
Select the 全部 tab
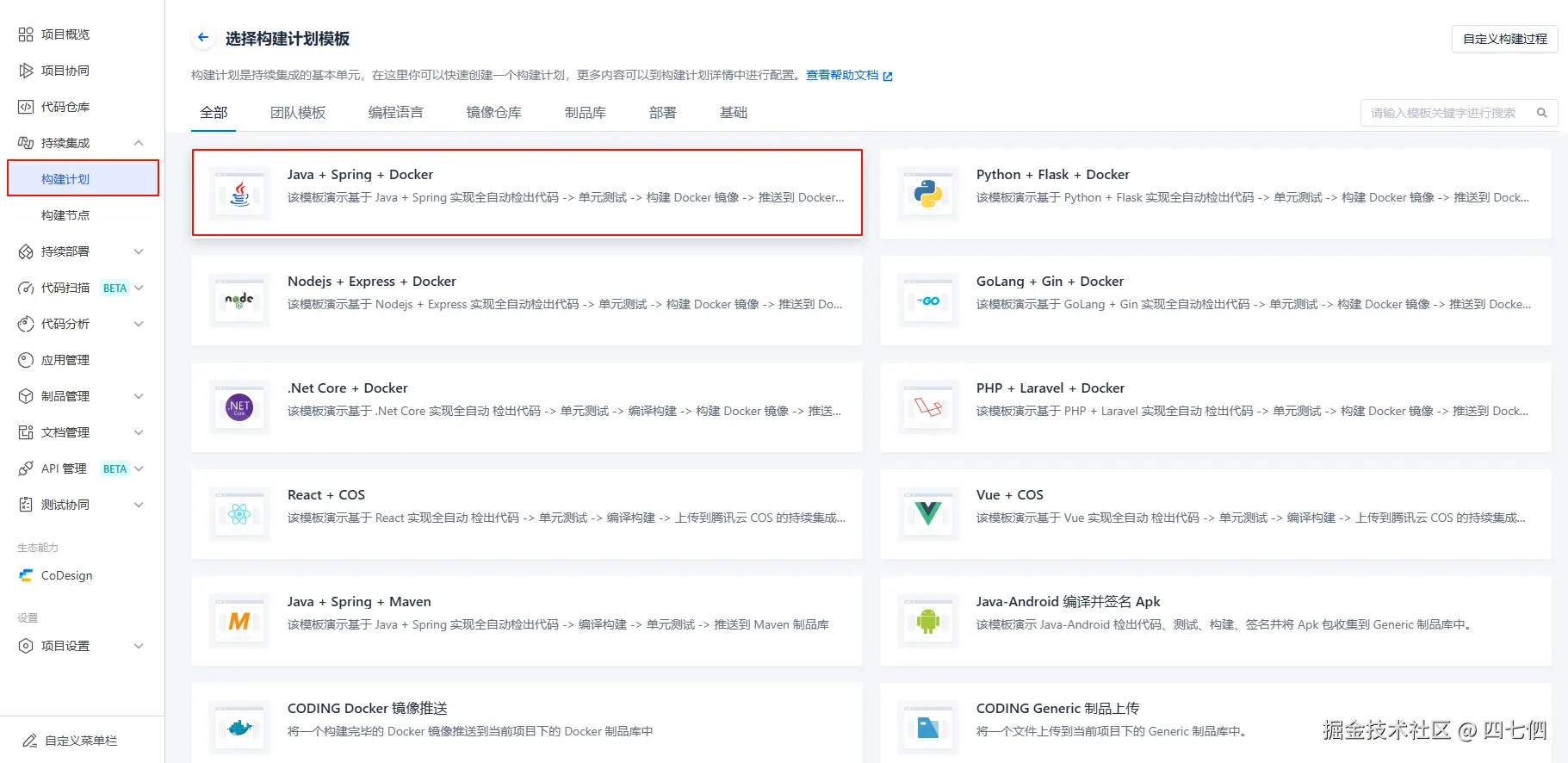[x=214, y=113]
